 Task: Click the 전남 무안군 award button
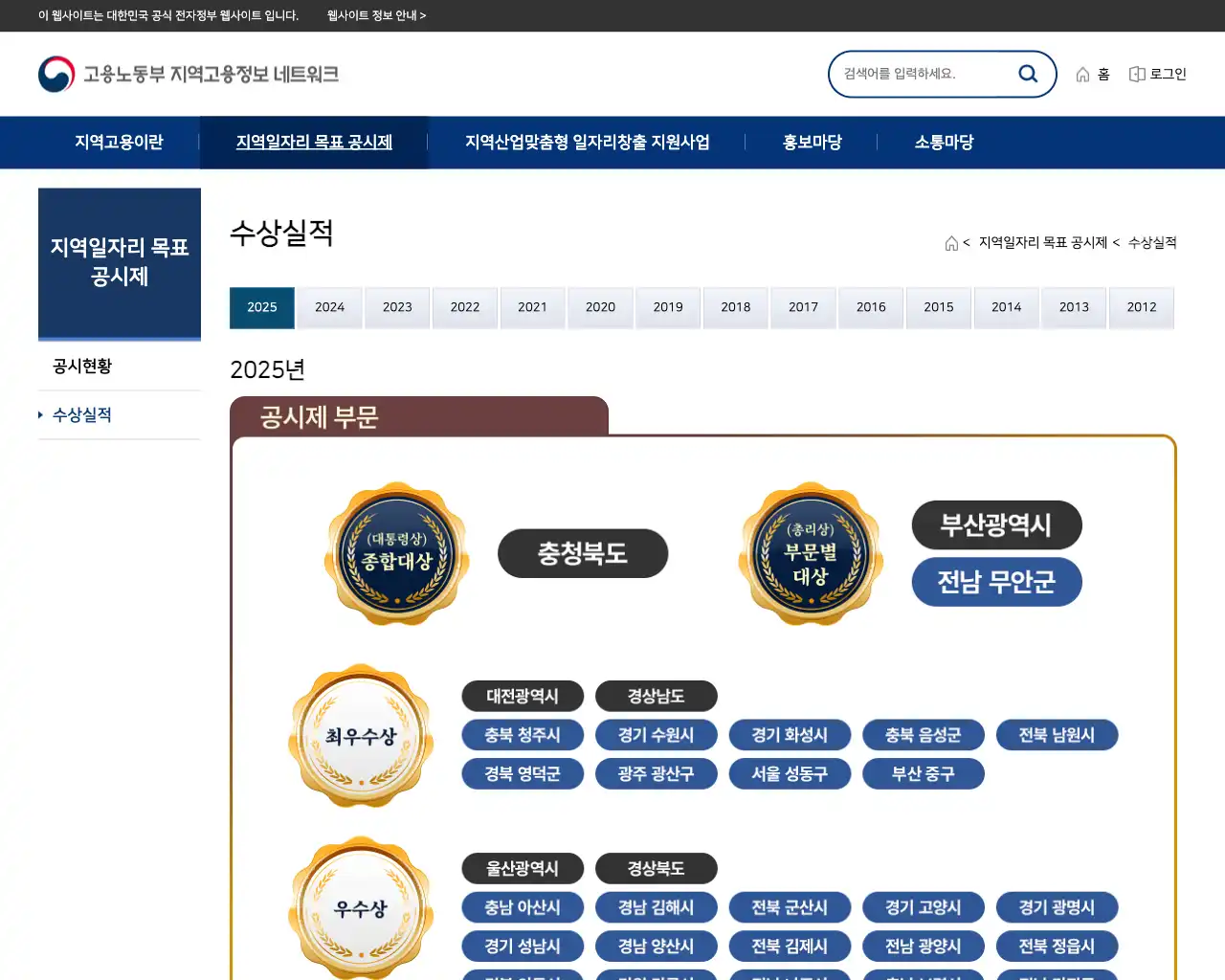click(x=996, y=582)
